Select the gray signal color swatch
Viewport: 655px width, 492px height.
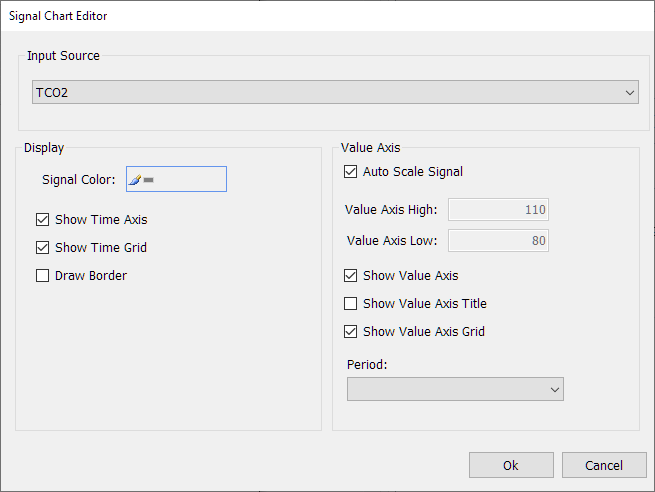coord(149,180)
